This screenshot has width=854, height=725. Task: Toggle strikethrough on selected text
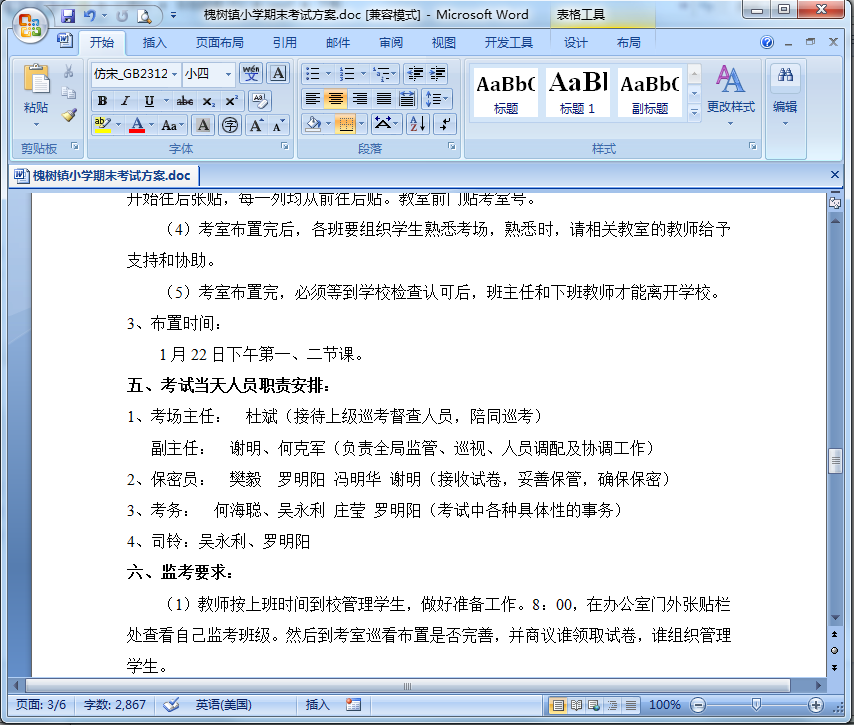[185, 100]
